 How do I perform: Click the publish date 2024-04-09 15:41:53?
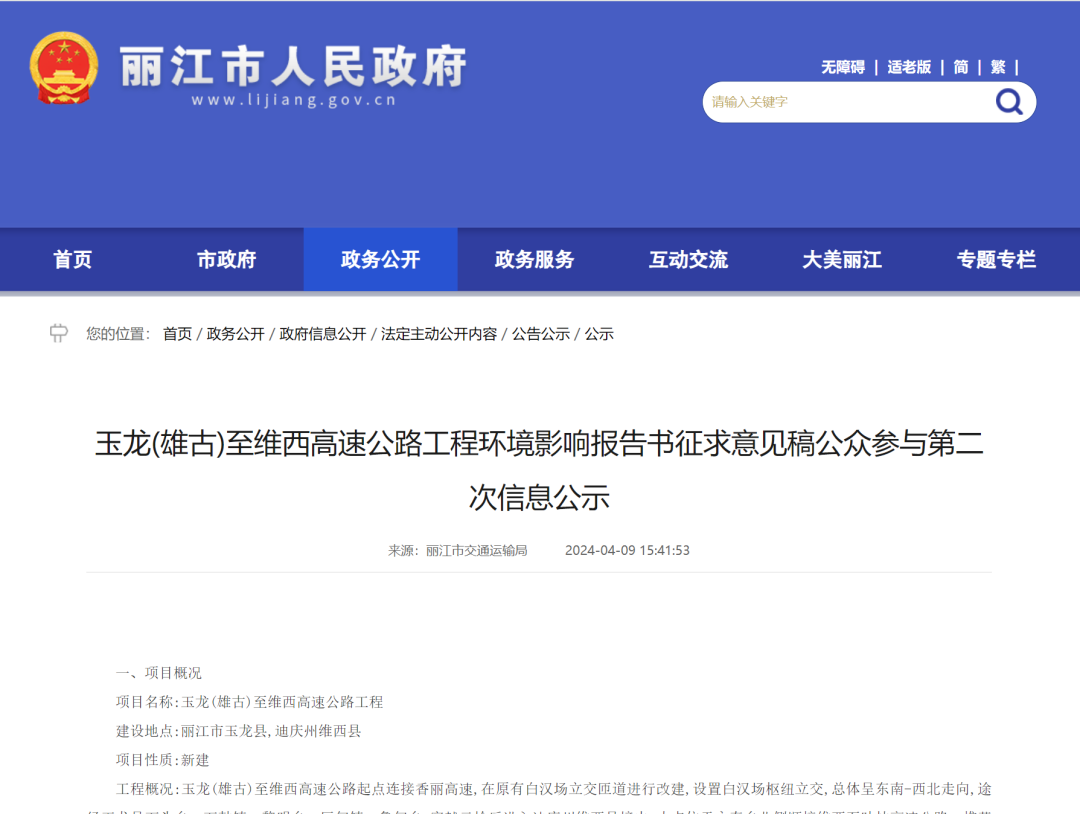(627, 550)
